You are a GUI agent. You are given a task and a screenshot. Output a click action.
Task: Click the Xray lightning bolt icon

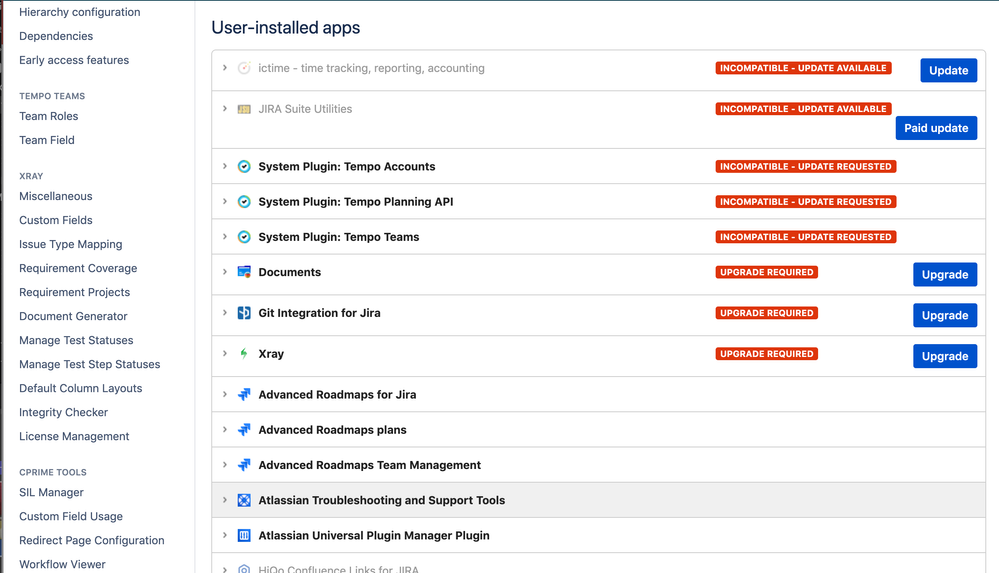[244, 354]
